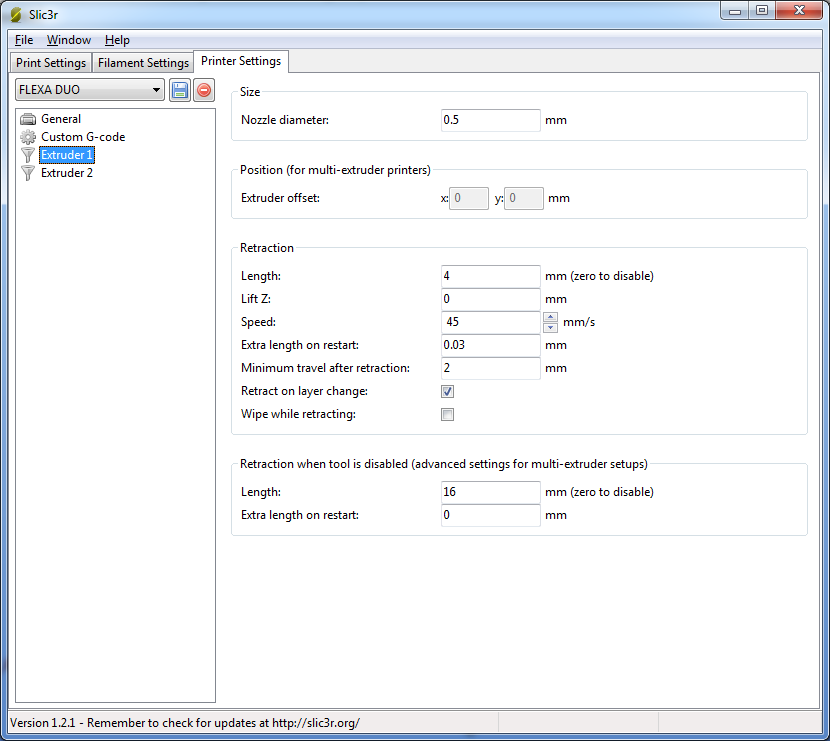Click the Retraction Length field with 4
830x741 pixels.
tap(491, 276)
